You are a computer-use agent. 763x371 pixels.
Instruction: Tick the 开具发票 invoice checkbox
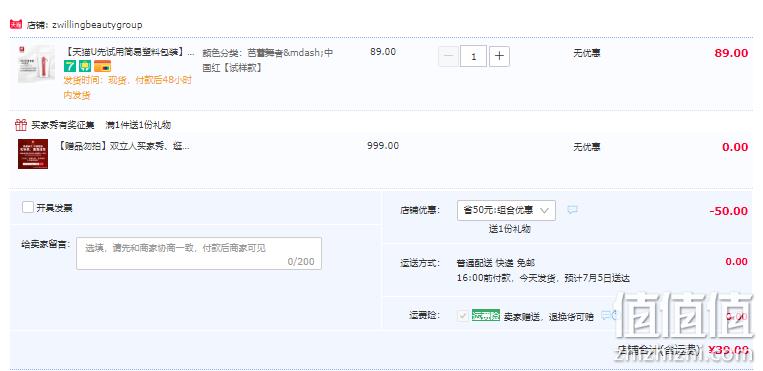click(28, 207)
